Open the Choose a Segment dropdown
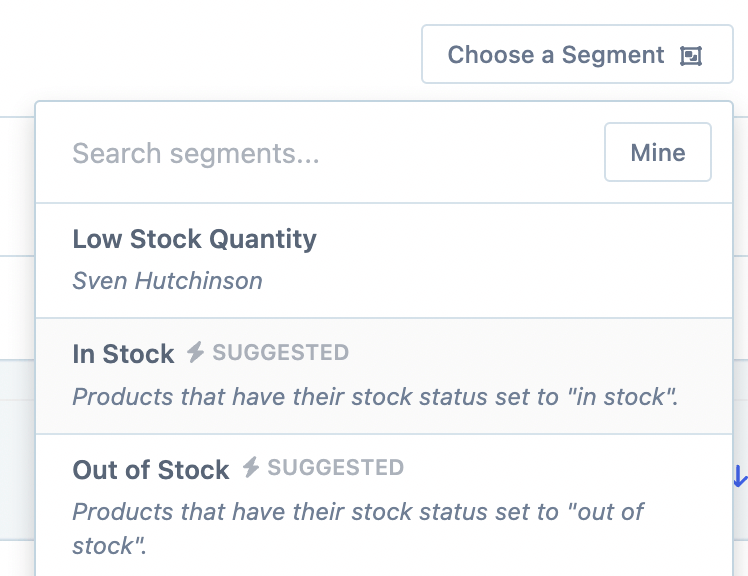 coord(577,55)
